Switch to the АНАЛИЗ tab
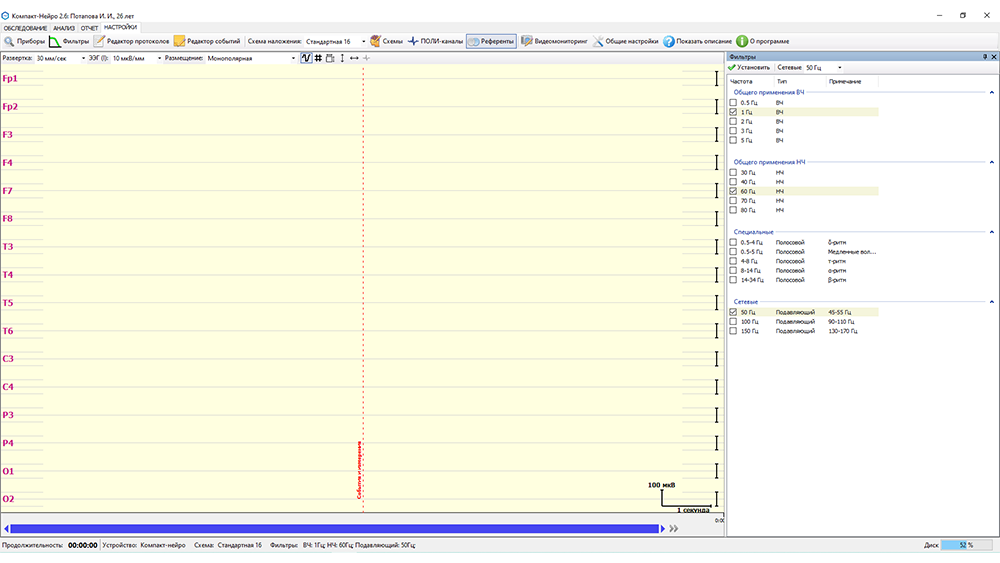Viewport: 1000px width, 563px height. 64,27
